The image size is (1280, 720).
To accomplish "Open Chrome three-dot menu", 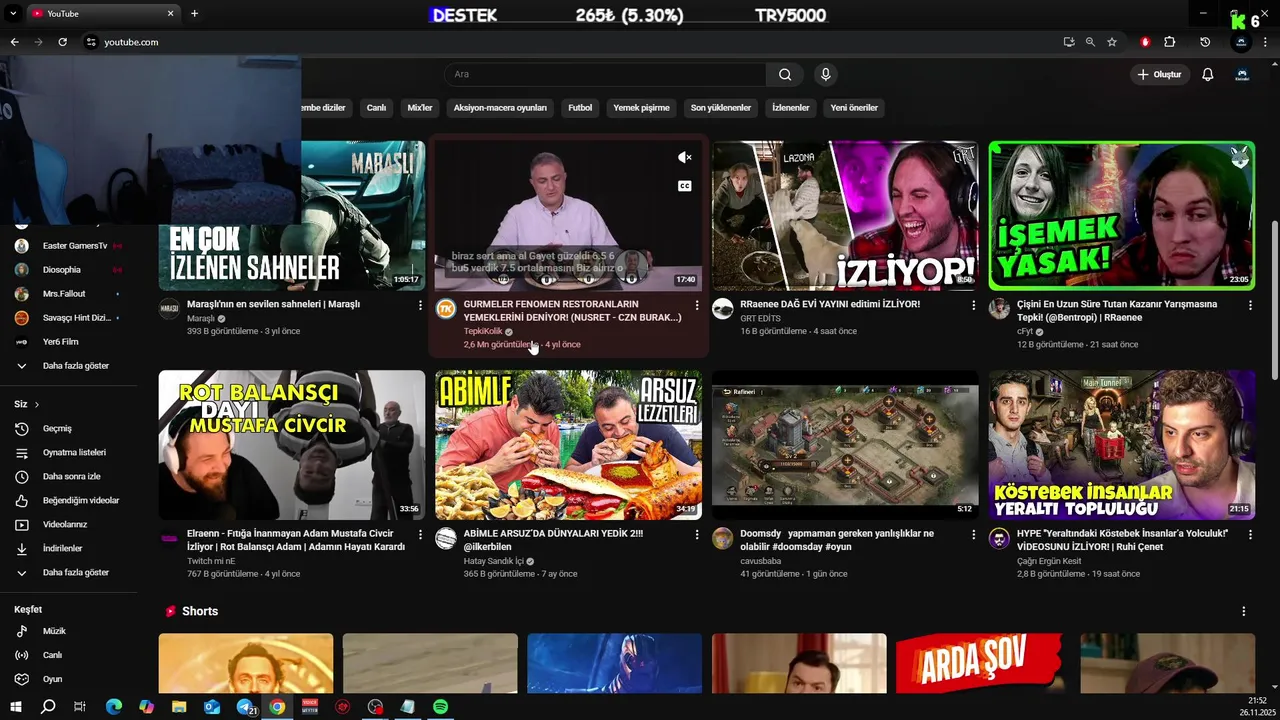I will coord(1266,42).
